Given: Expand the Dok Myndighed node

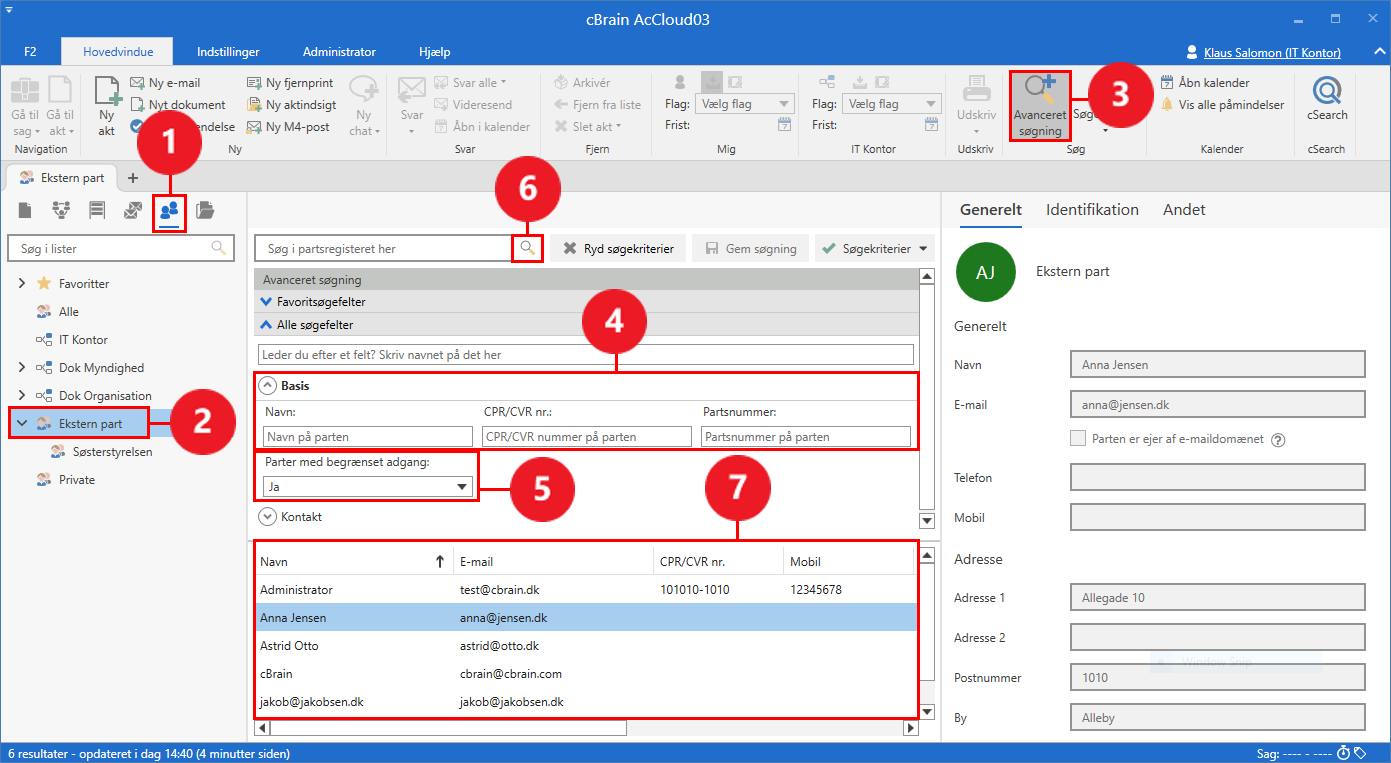Looking at the screenshot, I should (22, 368).
